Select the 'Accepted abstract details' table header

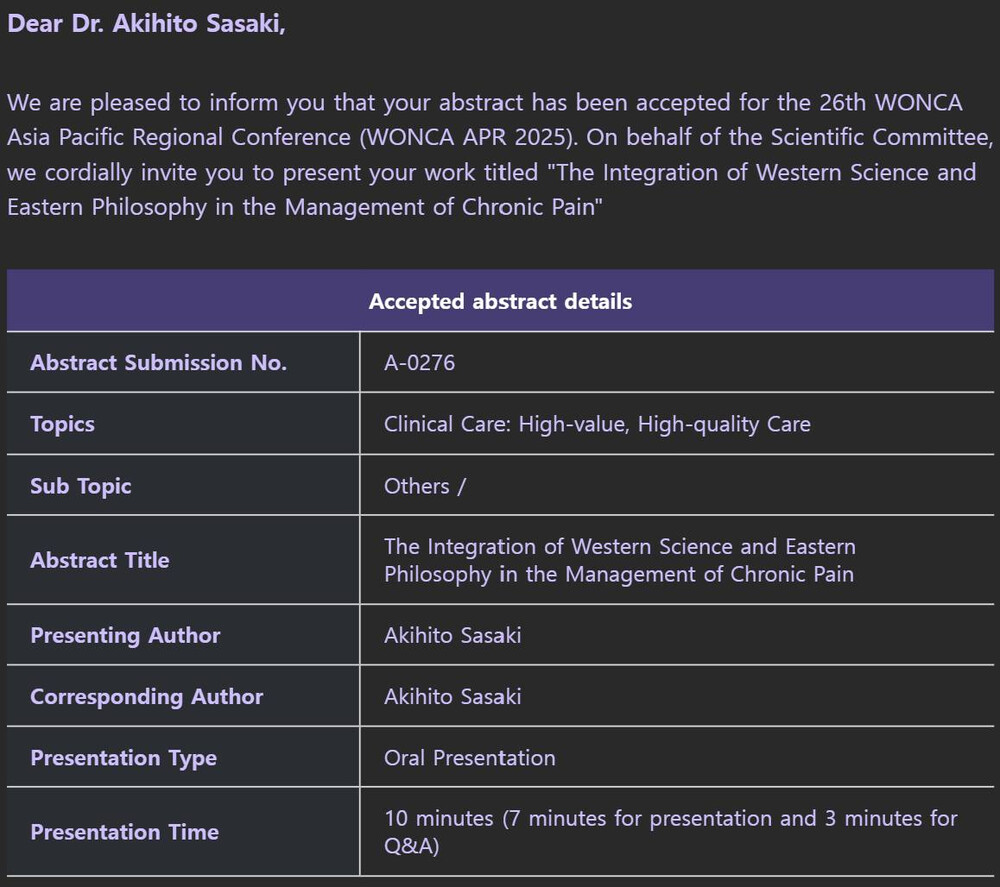pos(500,301)
